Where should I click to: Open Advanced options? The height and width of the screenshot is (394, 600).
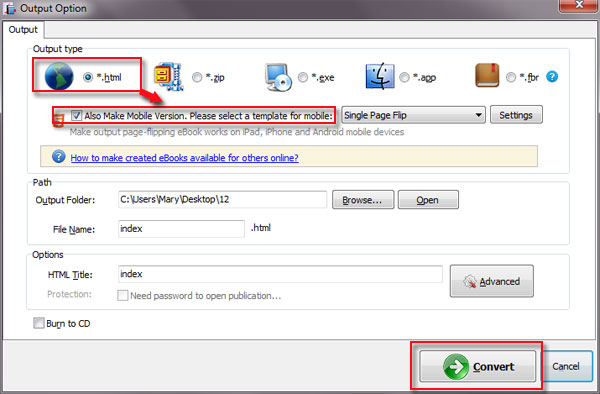click(492, 281)
